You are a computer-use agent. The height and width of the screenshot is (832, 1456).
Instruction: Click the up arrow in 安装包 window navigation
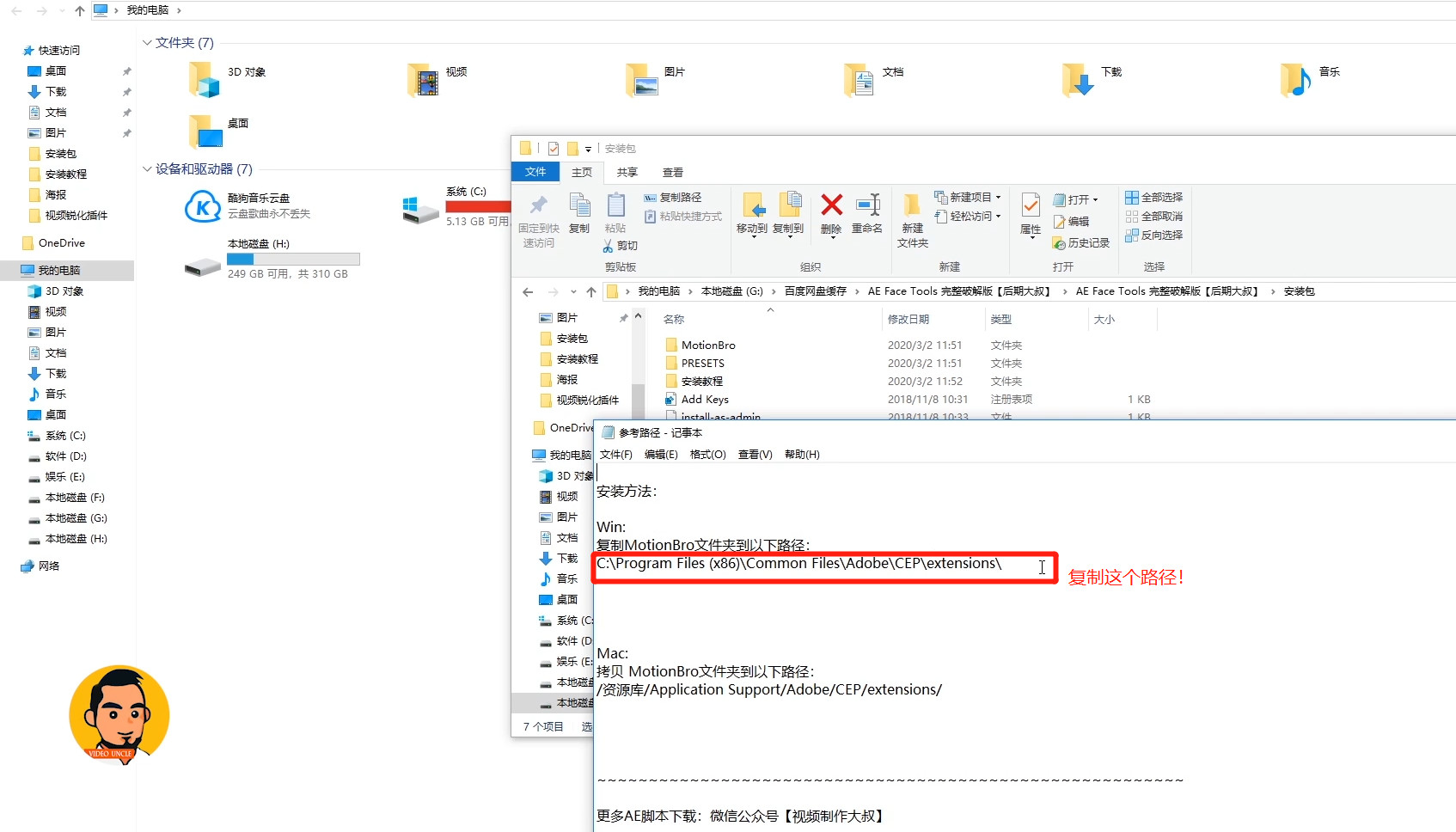click(x=591, y=292)
